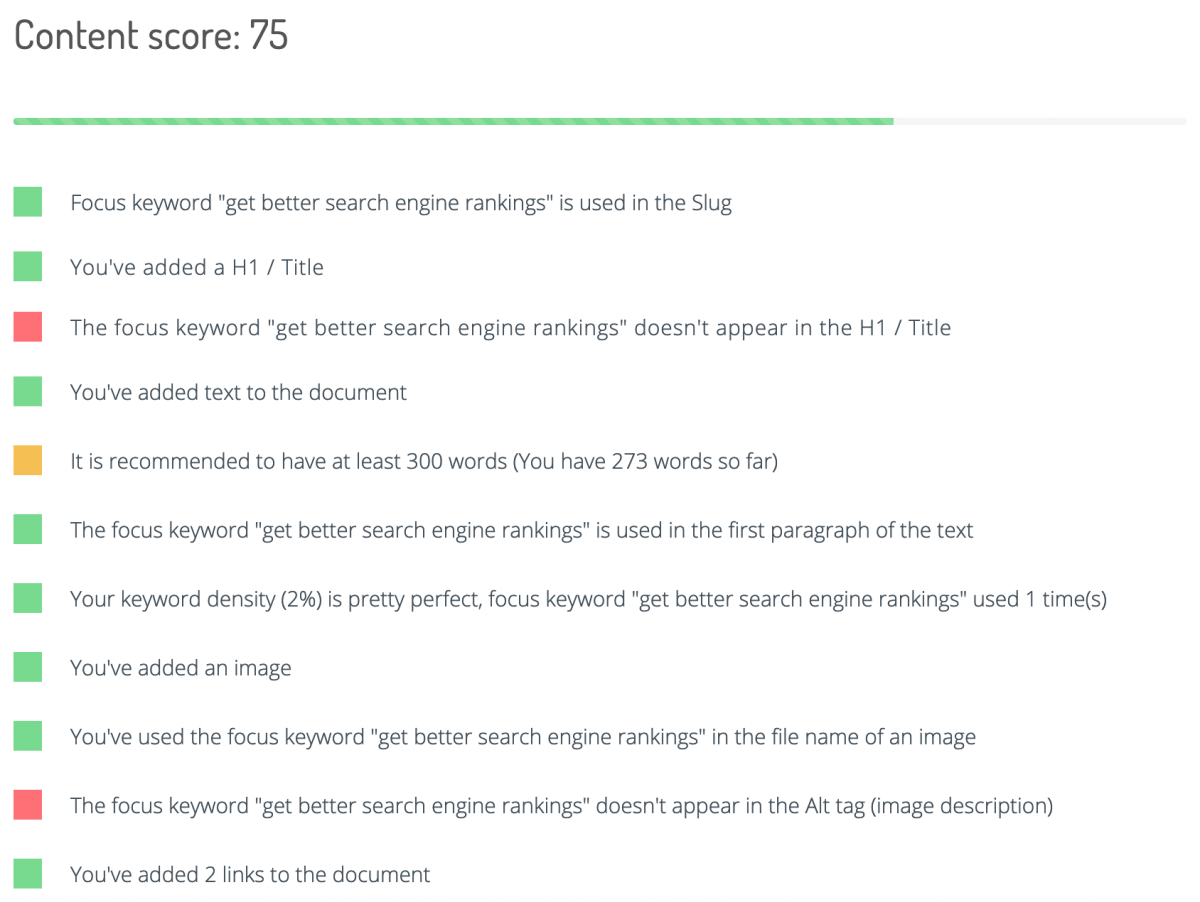This screenshot has width=1200, height=902.
Task: Click the Content score: 75 heading
Action: click(151, 36)
